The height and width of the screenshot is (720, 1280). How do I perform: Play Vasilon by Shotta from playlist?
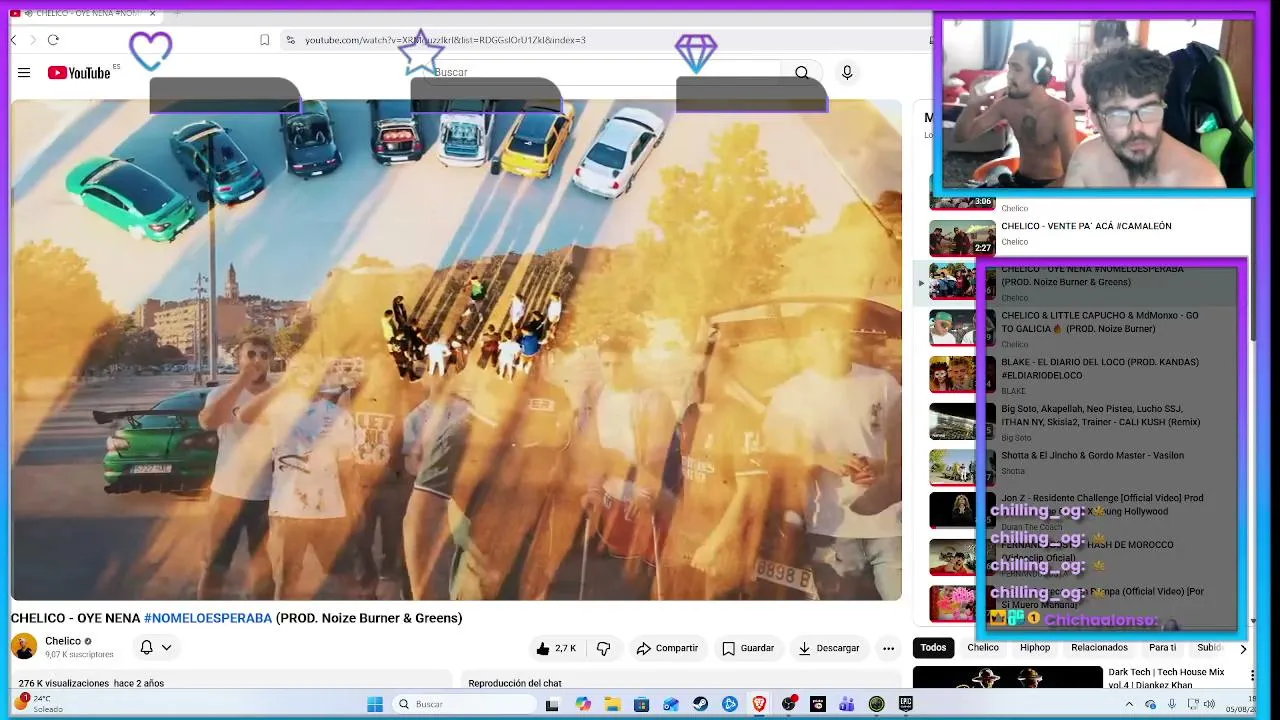(1092, 455)
